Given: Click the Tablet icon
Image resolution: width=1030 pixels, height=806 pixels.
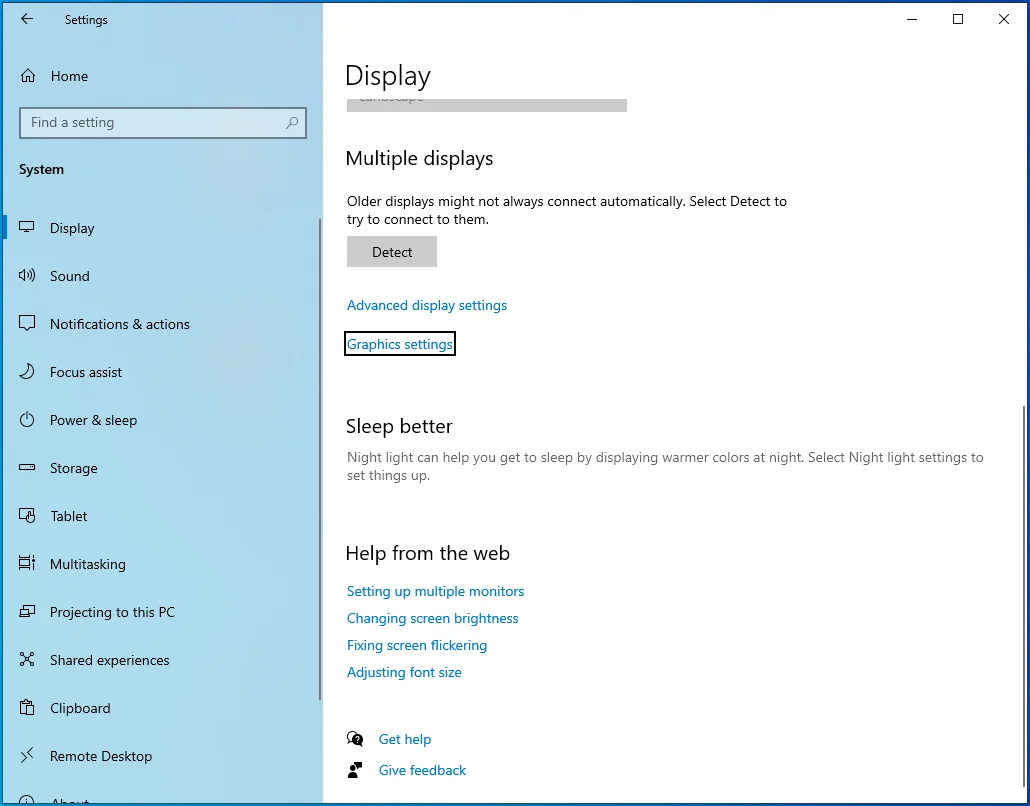Looking at the screenshot, I should (x=27, y=515).
